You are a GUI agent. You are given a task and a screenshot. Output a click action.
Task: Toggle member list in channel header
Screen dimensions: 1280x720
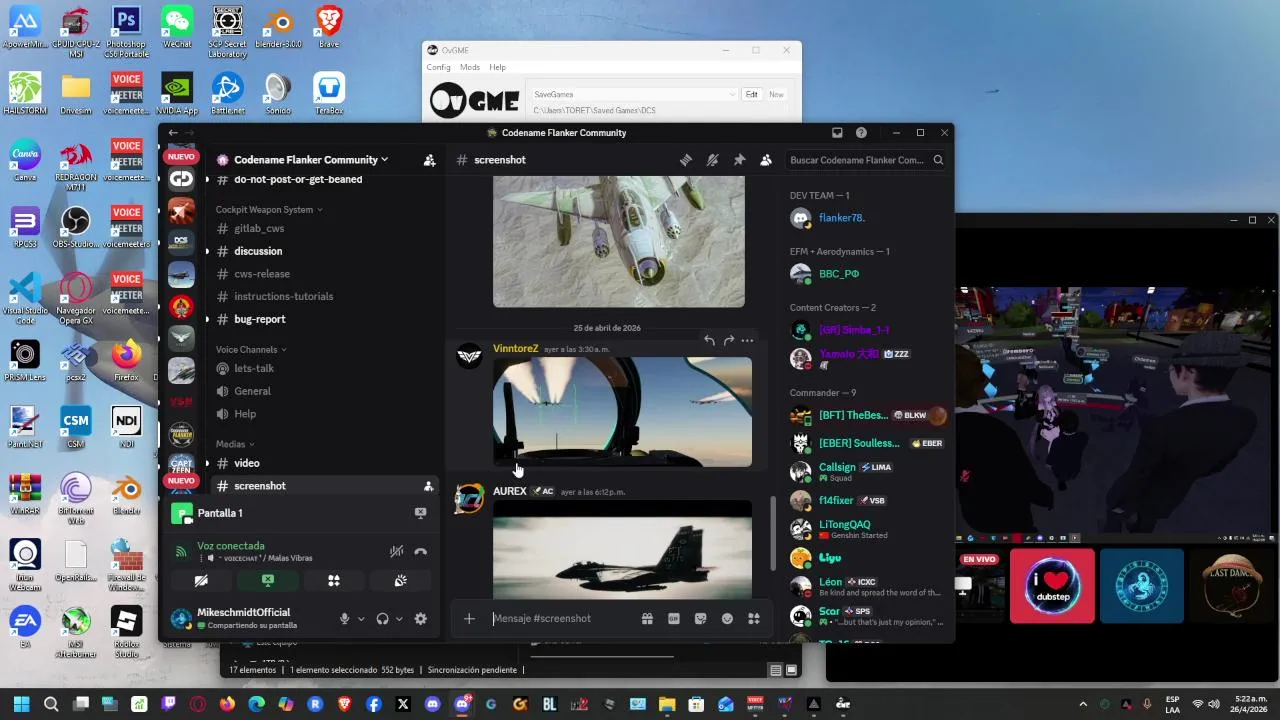coord(766,160)
